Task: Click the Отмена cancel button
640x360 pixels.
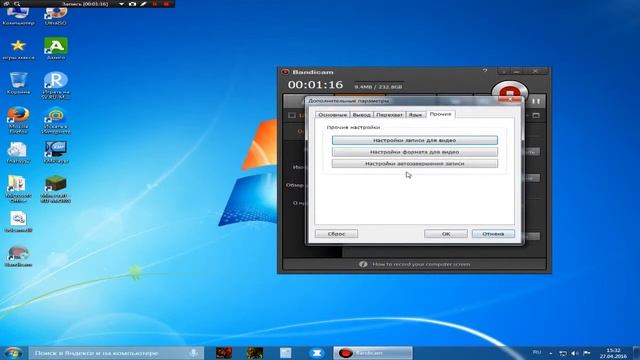Action: pos(493,234)
